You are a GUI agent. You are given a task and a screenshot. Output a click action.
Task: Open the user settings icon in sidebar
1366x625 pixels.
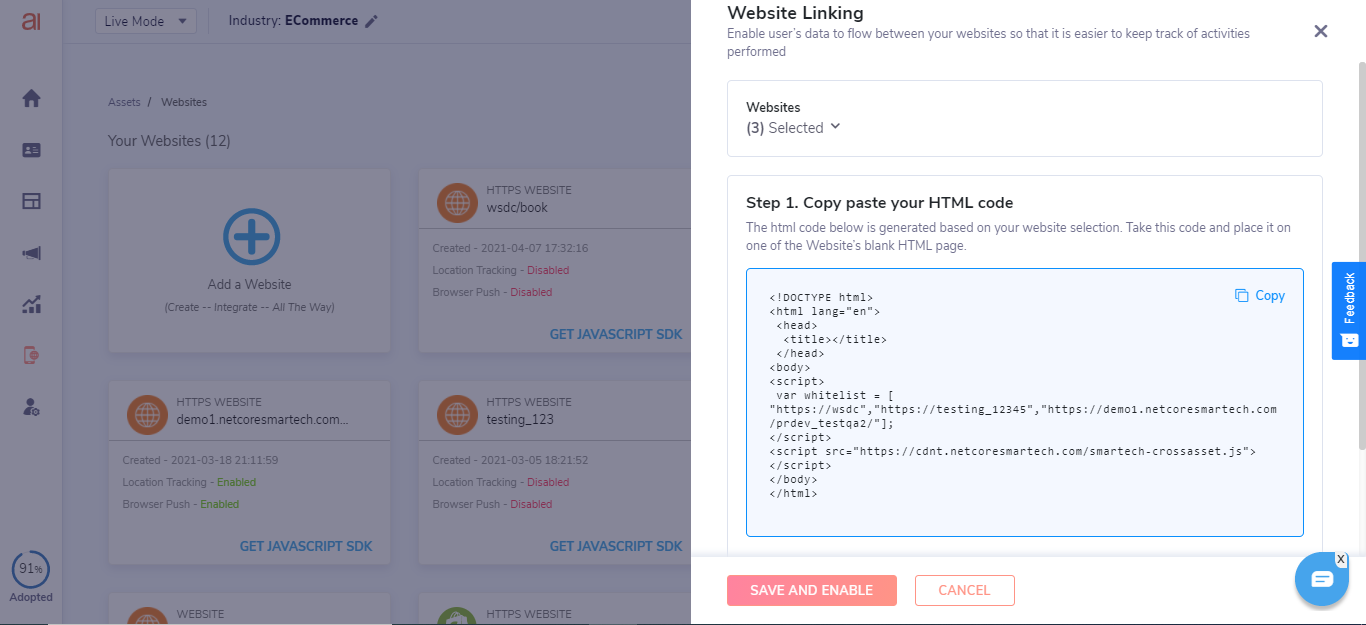(x=31, y=407)
